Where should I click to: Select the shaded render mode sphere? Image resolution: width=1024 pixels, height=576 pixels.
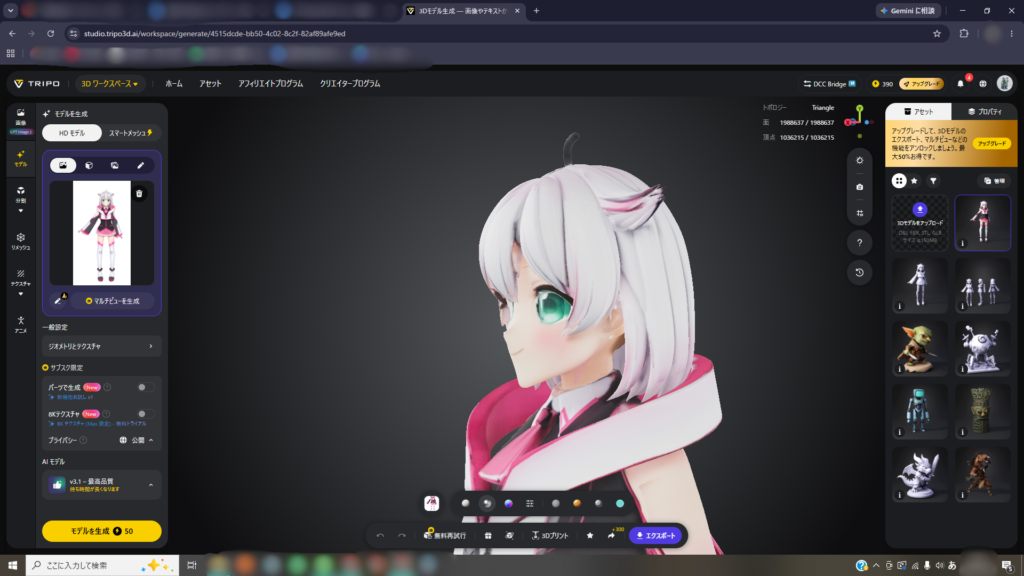487,504
